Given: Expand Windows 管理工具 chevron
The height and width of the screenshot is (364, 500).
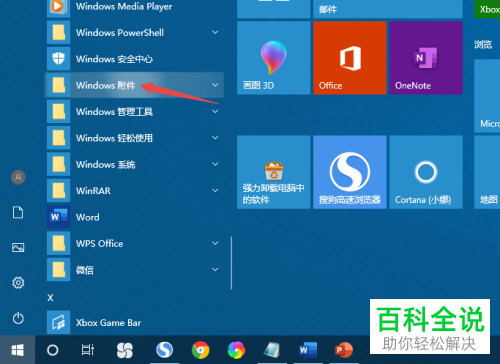Looking at the screenshot, I should [x=215, y=111].
